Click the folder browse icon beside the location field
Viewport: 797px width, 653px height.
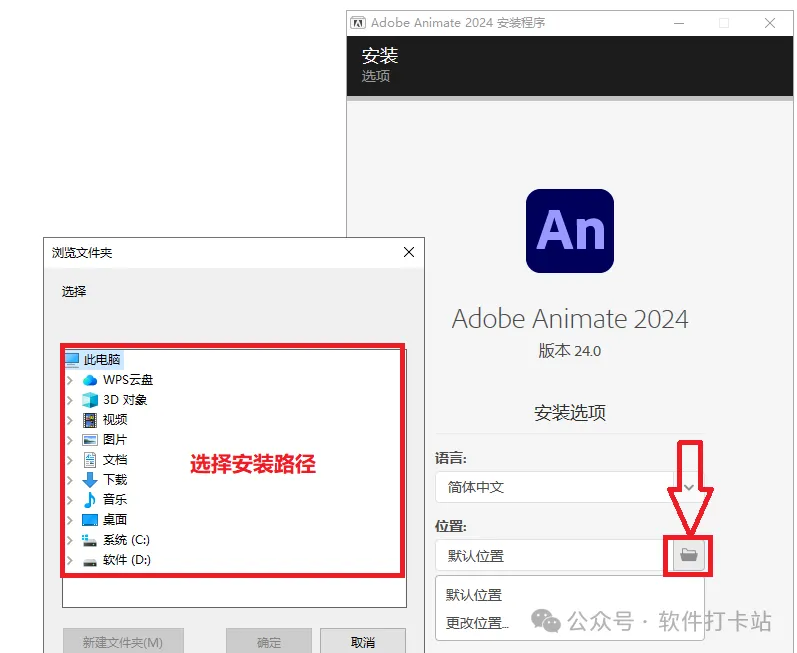point(689,555)
